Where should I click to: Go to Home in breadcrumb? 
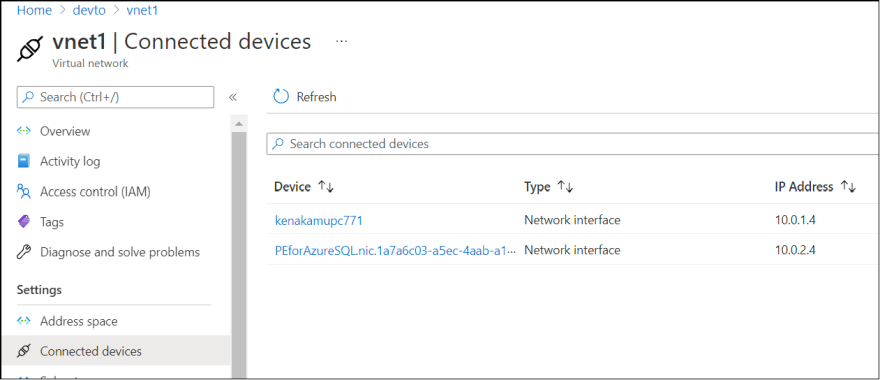pos(34,10)
